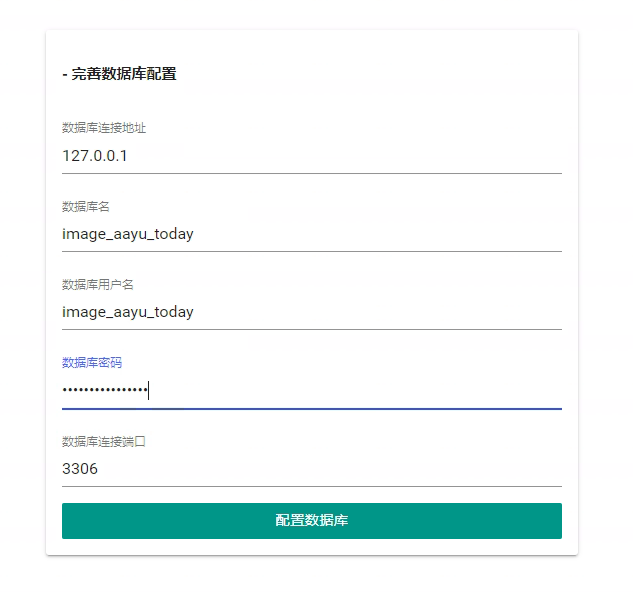Click the 数据库连接端口 field label
The image size is (633, 592).
point(104,441)
